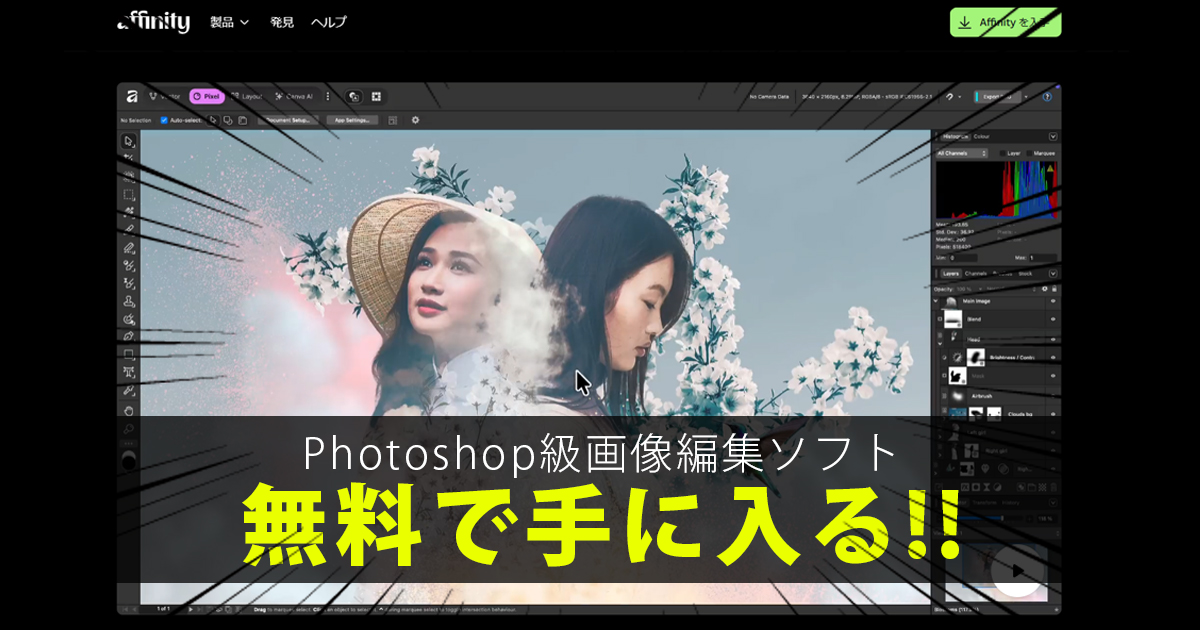Image resolution: width=1200 pixels, height=630 pixels.
Task: Select the rectangular marquee selection tool
Action: point(129,194)
